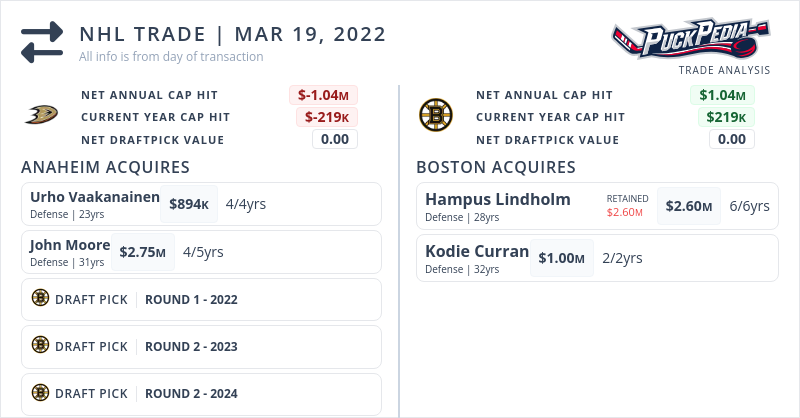Click Bruins icon on Round 2 - 2024 pick
This screenshot has width=800, height=418.
point(40,393)
